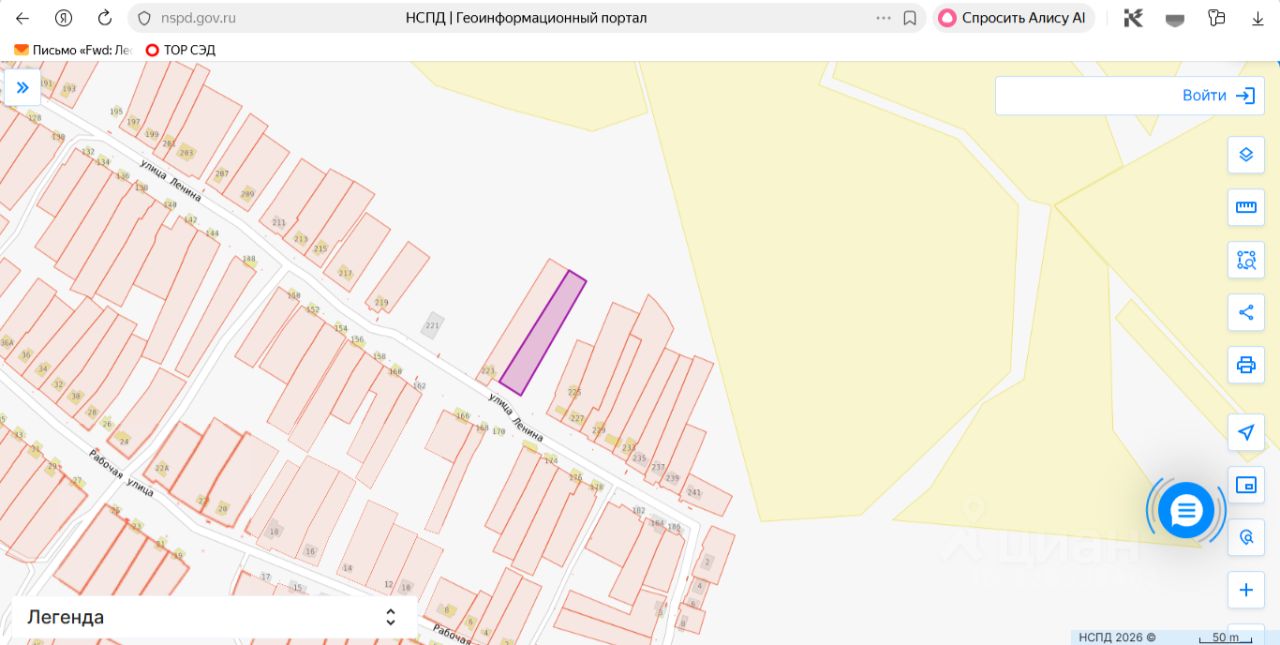Share the current map view

coord(1246,312)
